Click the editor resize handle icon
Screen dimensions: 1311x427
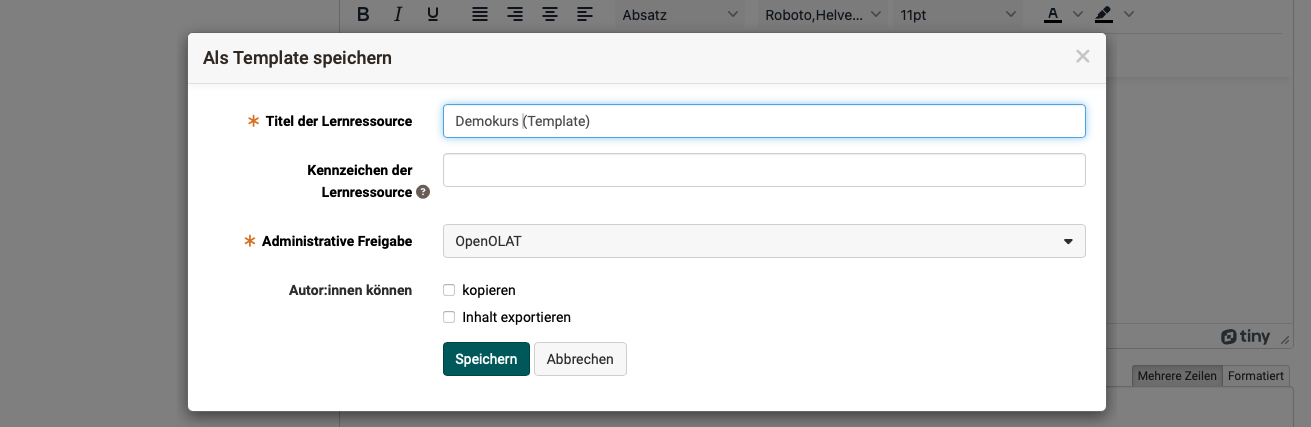pyautogui.click(x=1286, y=339)
